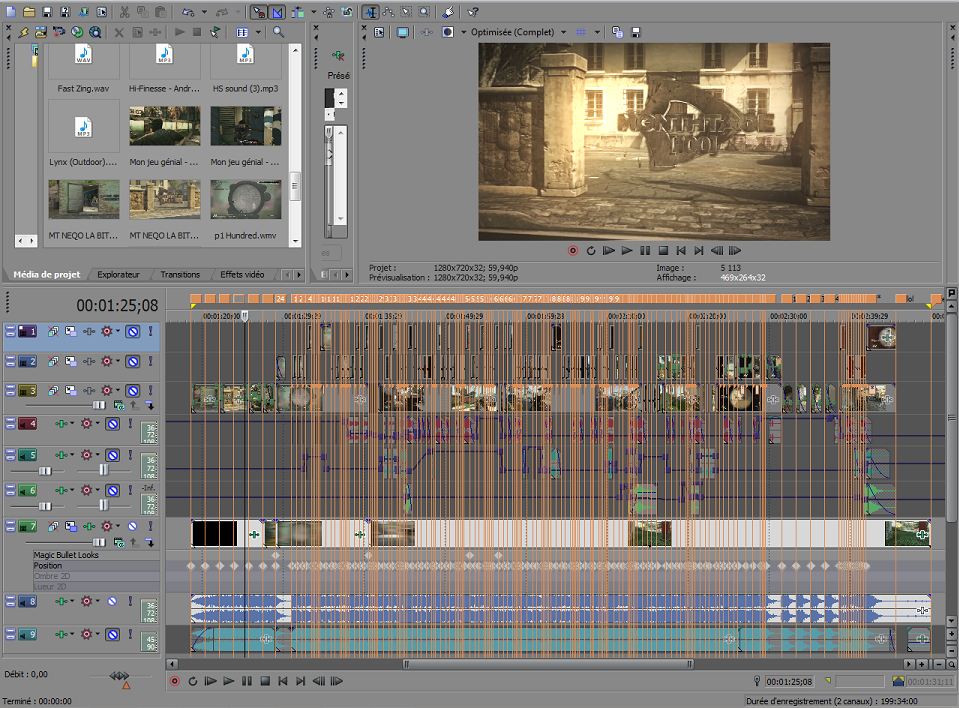The height and width of the screenshot is (708, 959).
Task: Toggle mute on audio track 8
Action: 112,601
